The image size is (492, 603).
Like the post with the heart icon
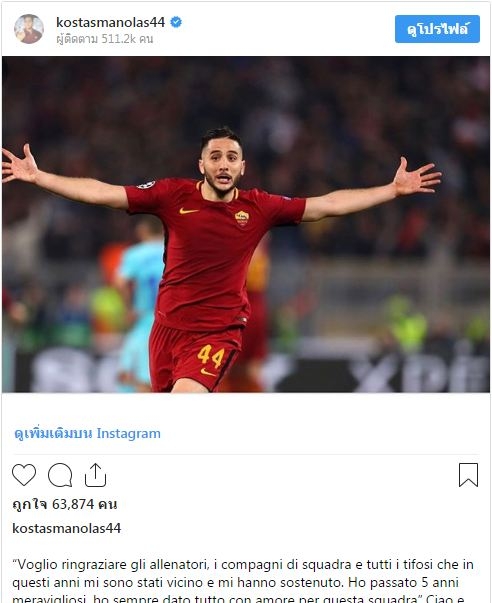[x=24, y=475]
